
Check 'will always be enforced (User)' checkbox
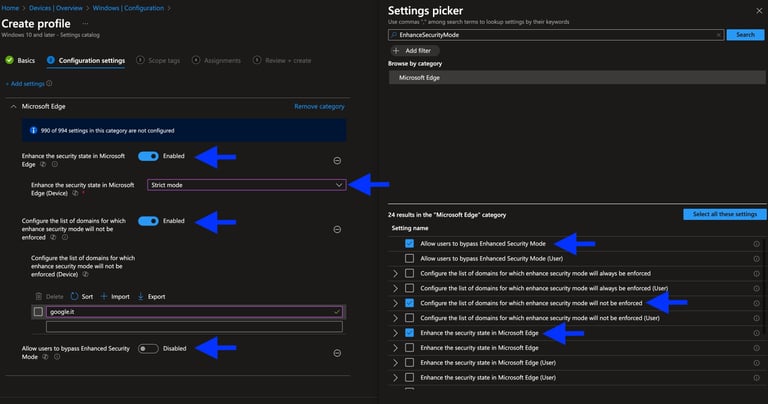[x=409, y=288]
